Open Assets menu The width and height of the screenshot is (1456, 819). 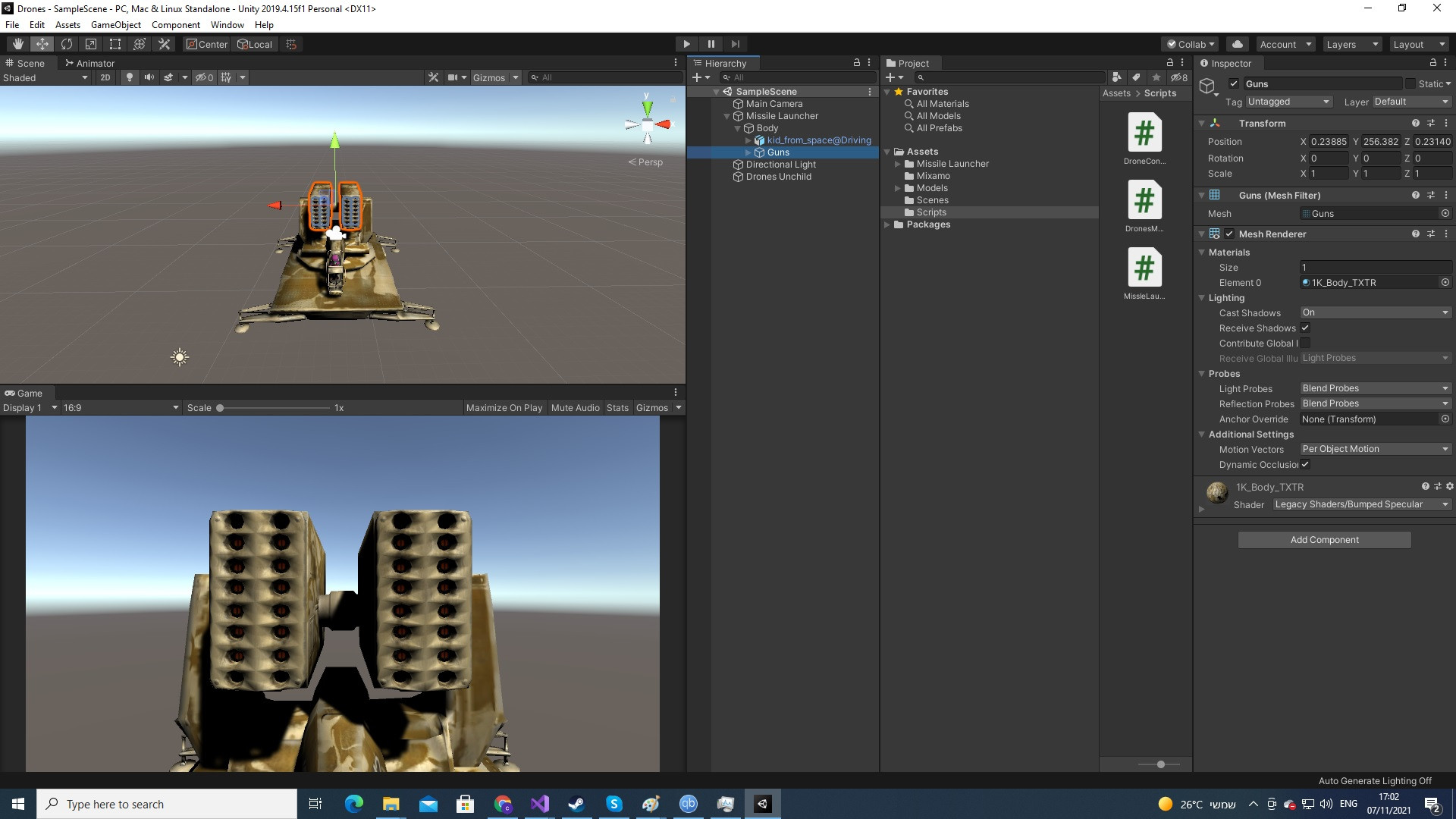pyautogui.click(x=67, y=25)
